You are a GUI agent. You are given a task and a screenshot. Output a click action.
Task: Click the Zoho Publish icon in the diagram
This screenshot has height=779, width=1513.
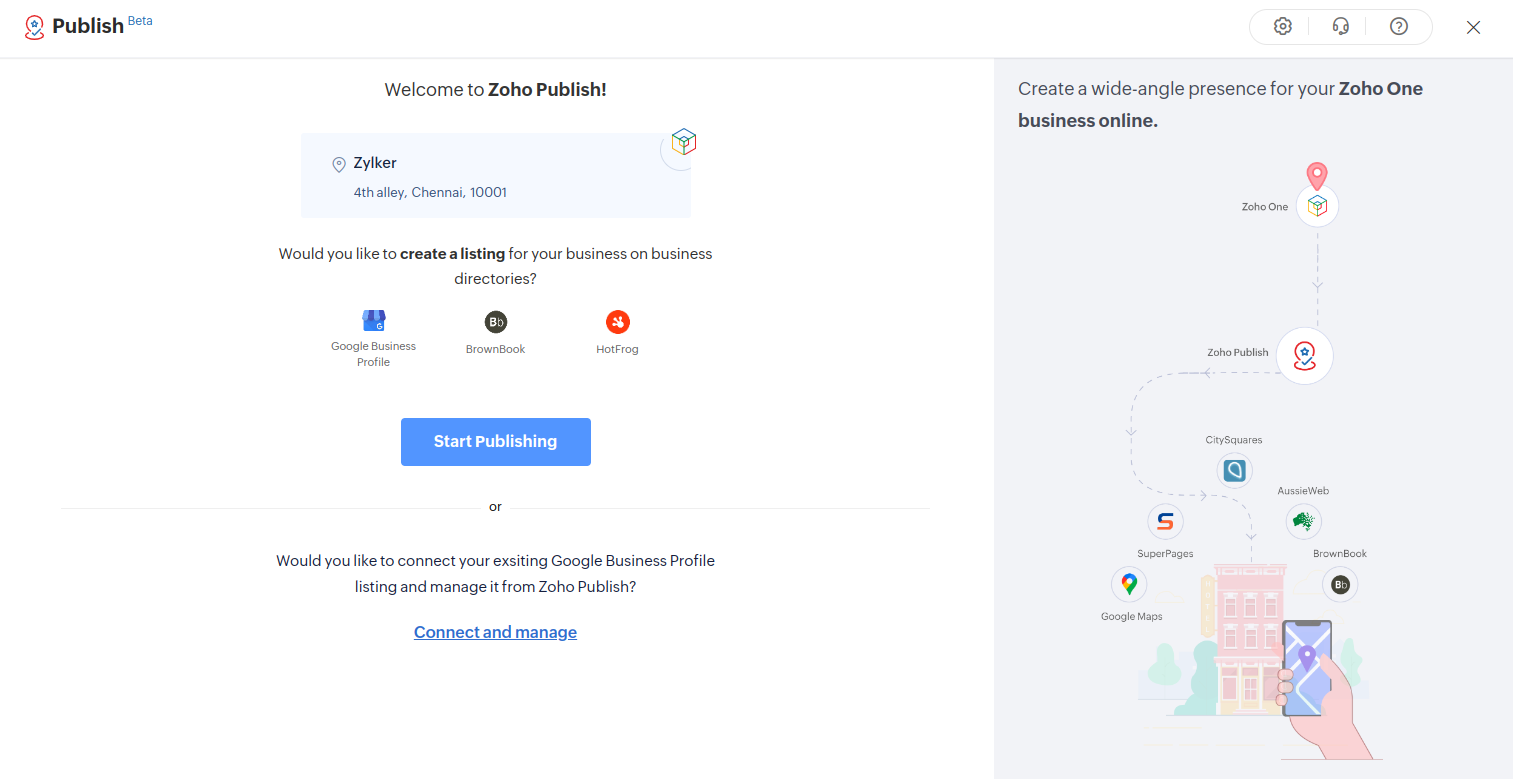pos(1304,355)
